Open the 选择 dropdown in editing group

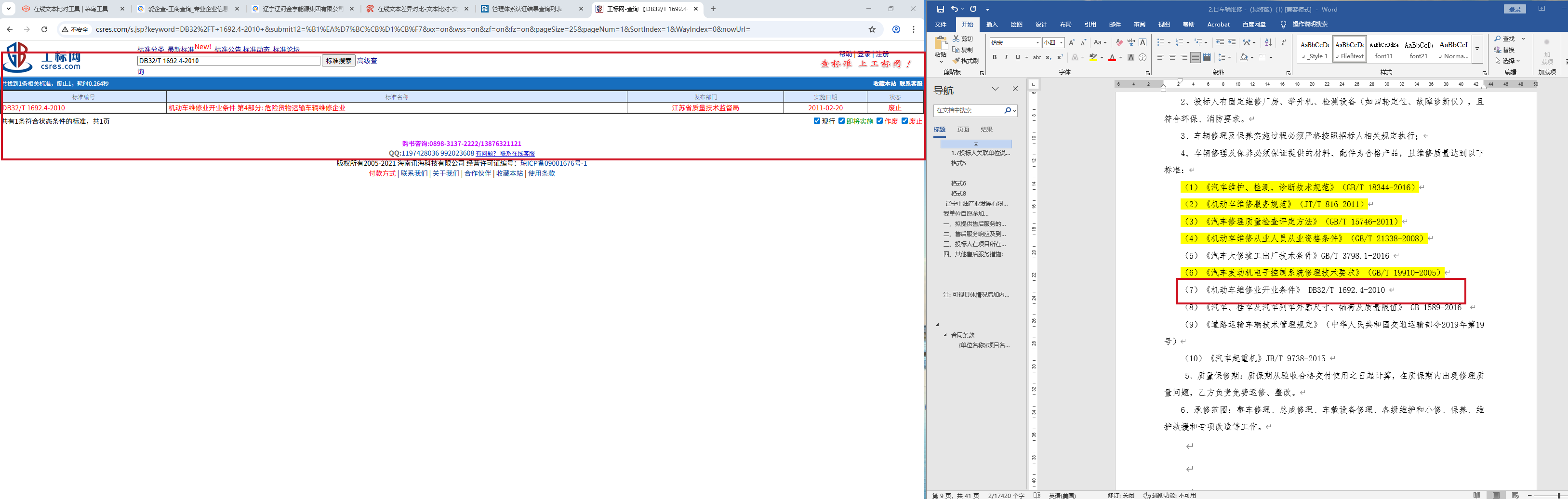click(x=1507, y=61)
